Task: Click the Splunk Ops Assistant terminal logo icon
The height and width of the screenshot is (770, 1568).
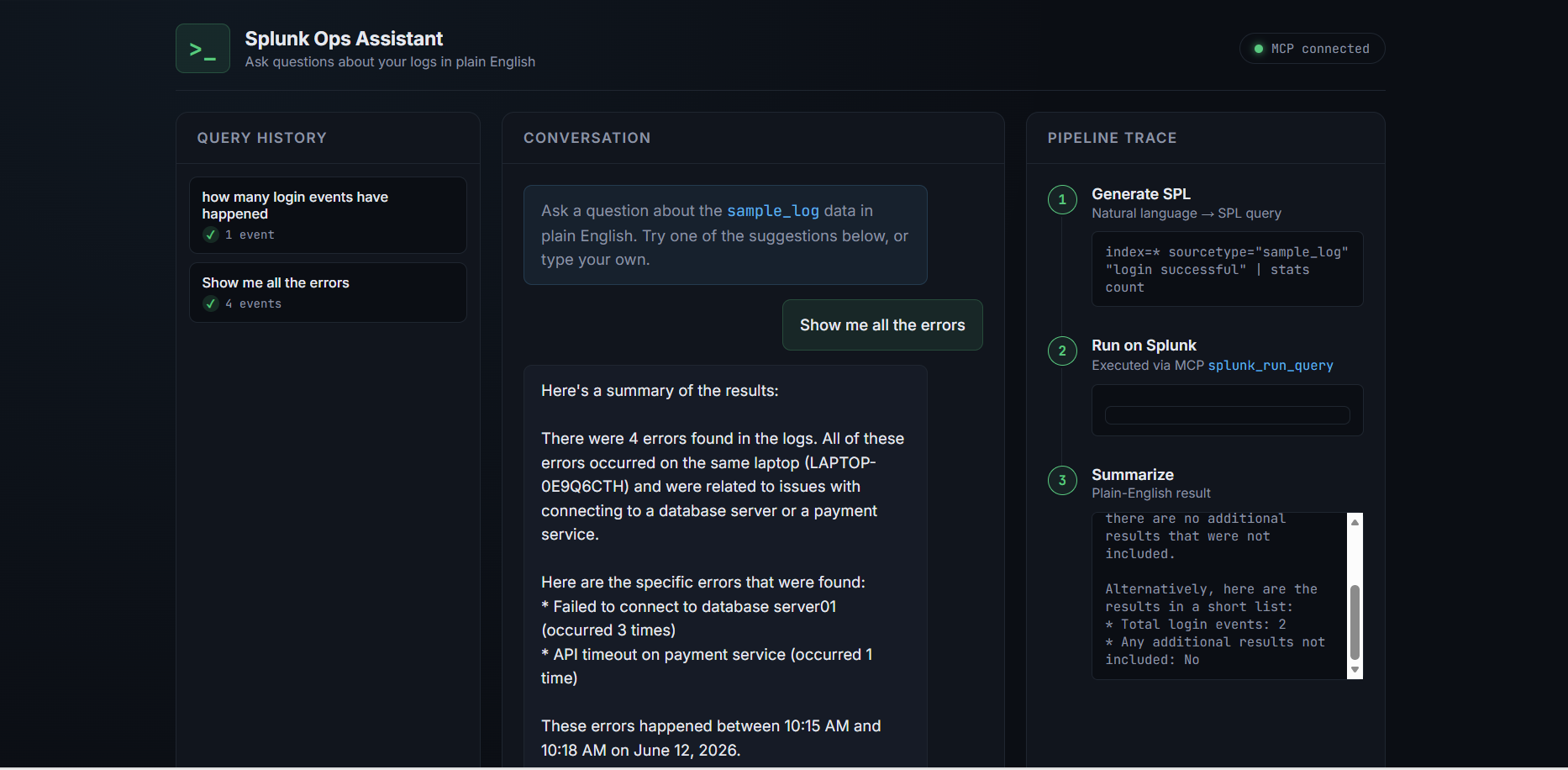Action: click(203, 49)
